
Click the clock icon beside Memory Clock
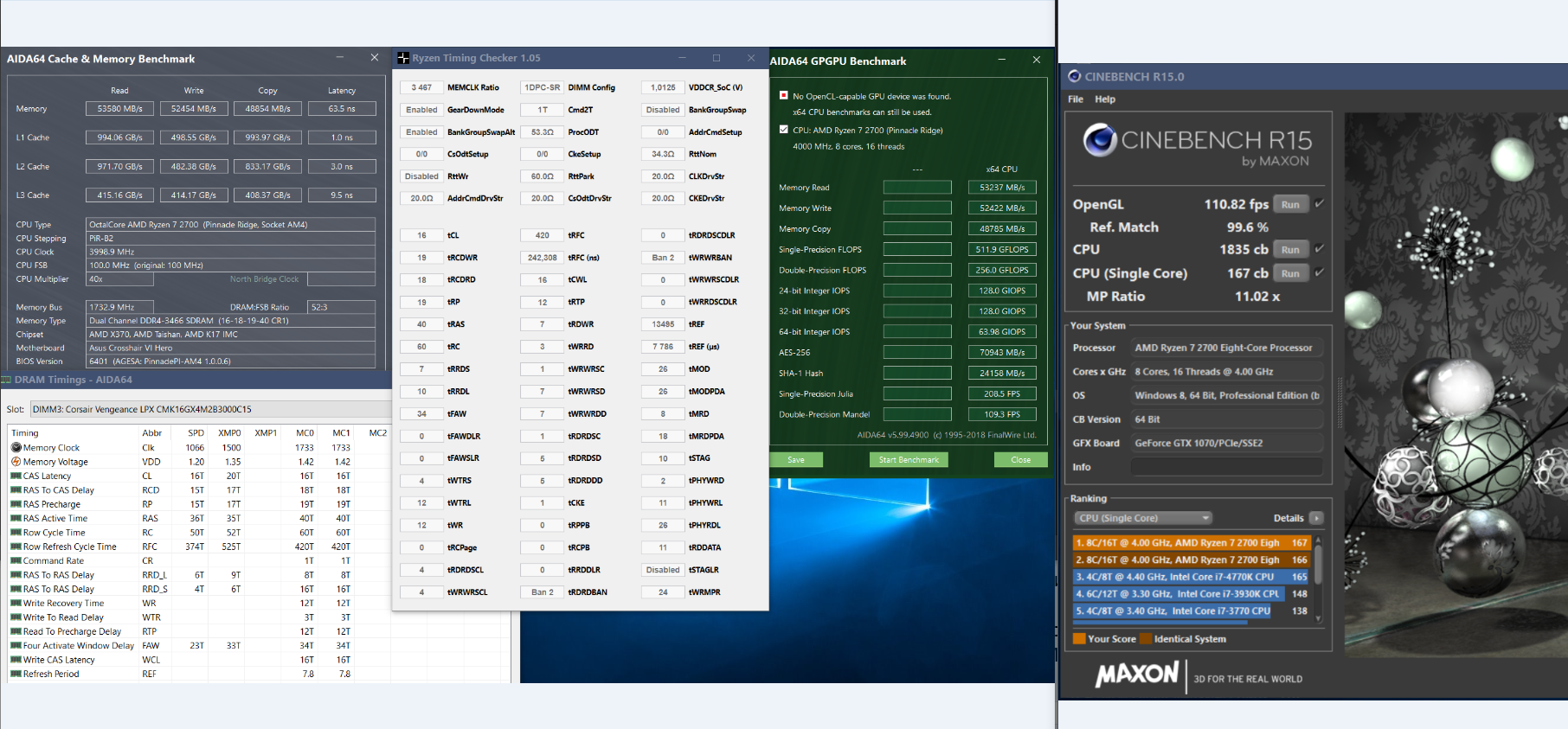point(16,448)
